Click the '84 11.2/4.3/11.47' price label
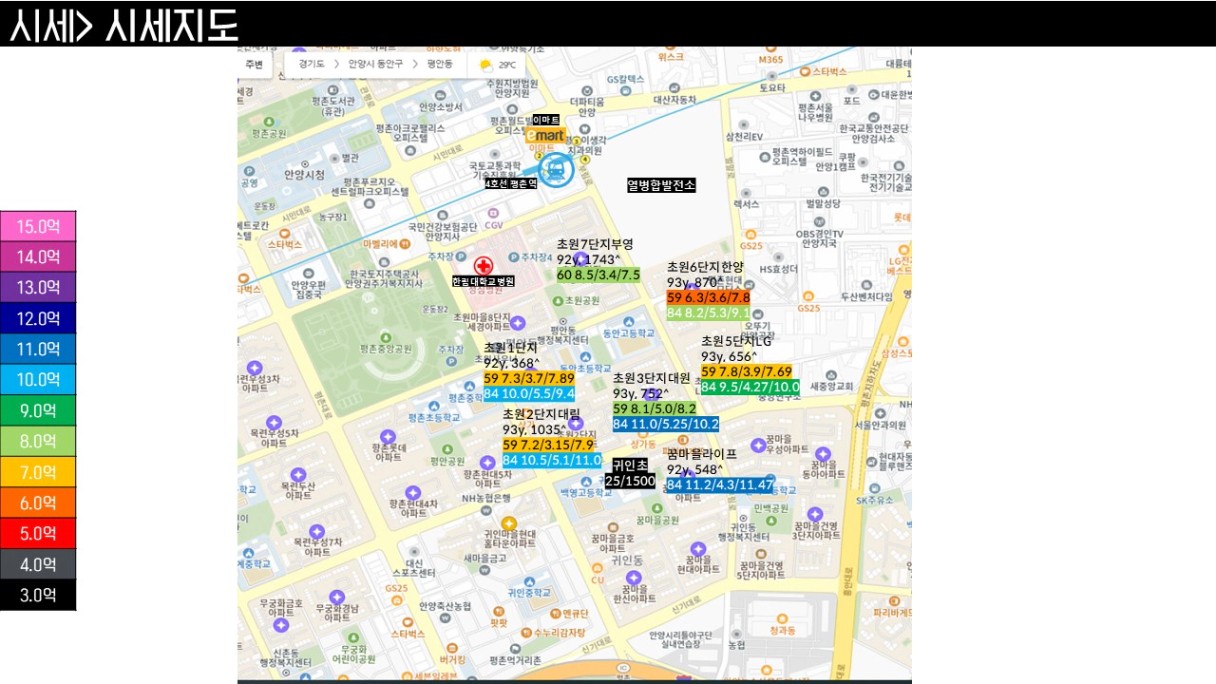1216x684 pixels. pos(720,485)
